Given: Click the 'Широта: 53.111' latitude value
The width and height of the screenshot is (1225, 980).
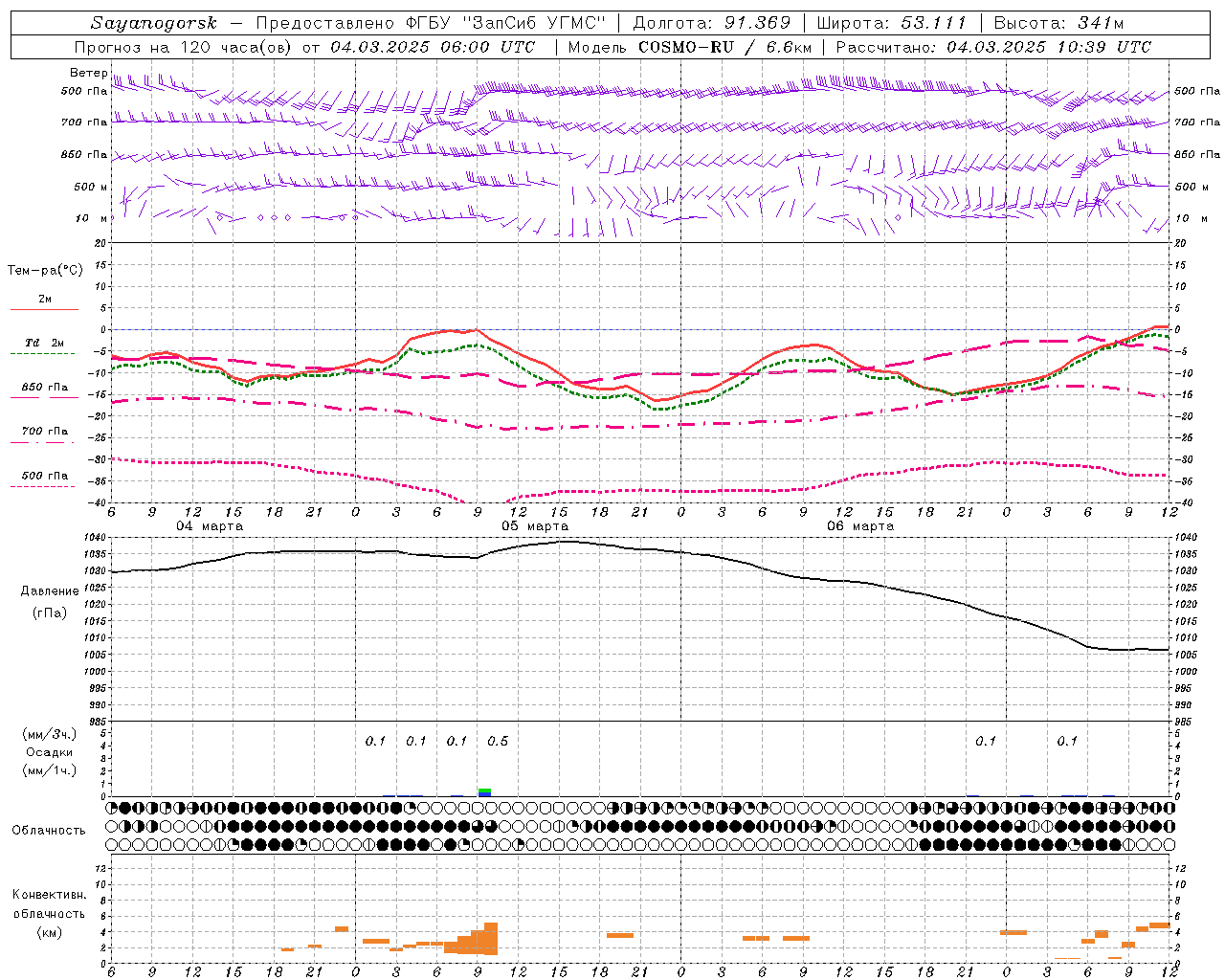Looking at the screenshot, I should 890,23.
